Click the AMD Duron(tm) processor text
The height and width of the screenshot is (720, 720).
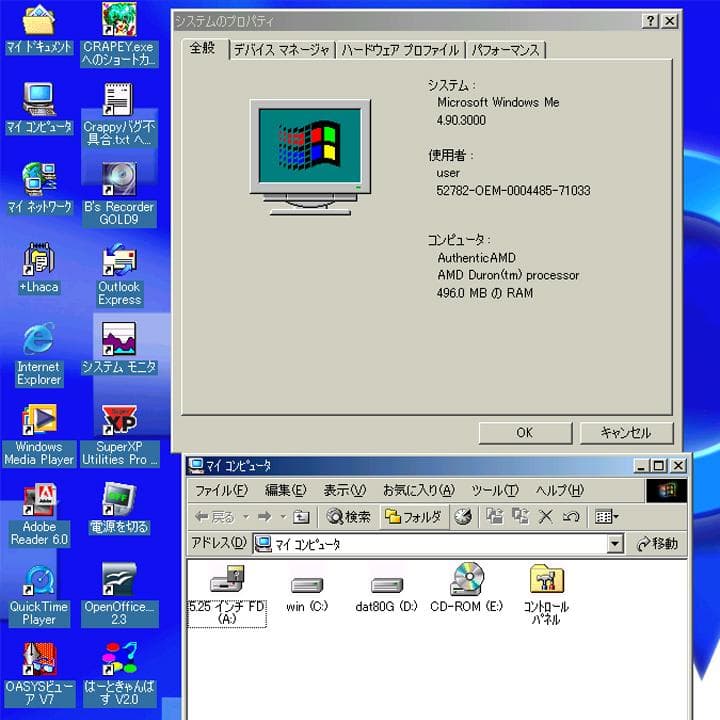point(508,275)
